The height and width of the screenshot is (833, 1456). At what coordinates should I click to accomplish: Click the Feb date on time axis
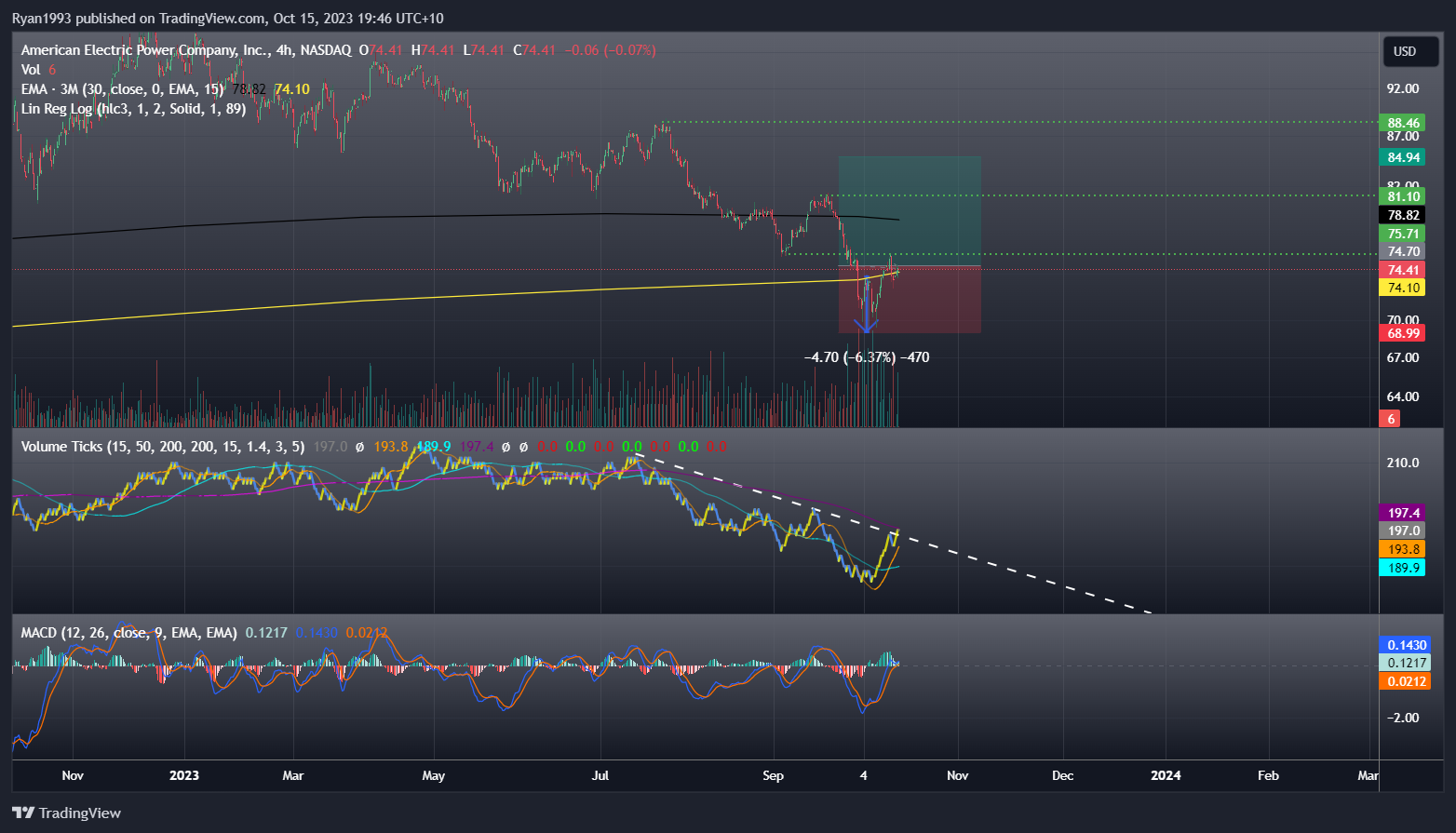pyautogui.click(x=1268, y=775)
